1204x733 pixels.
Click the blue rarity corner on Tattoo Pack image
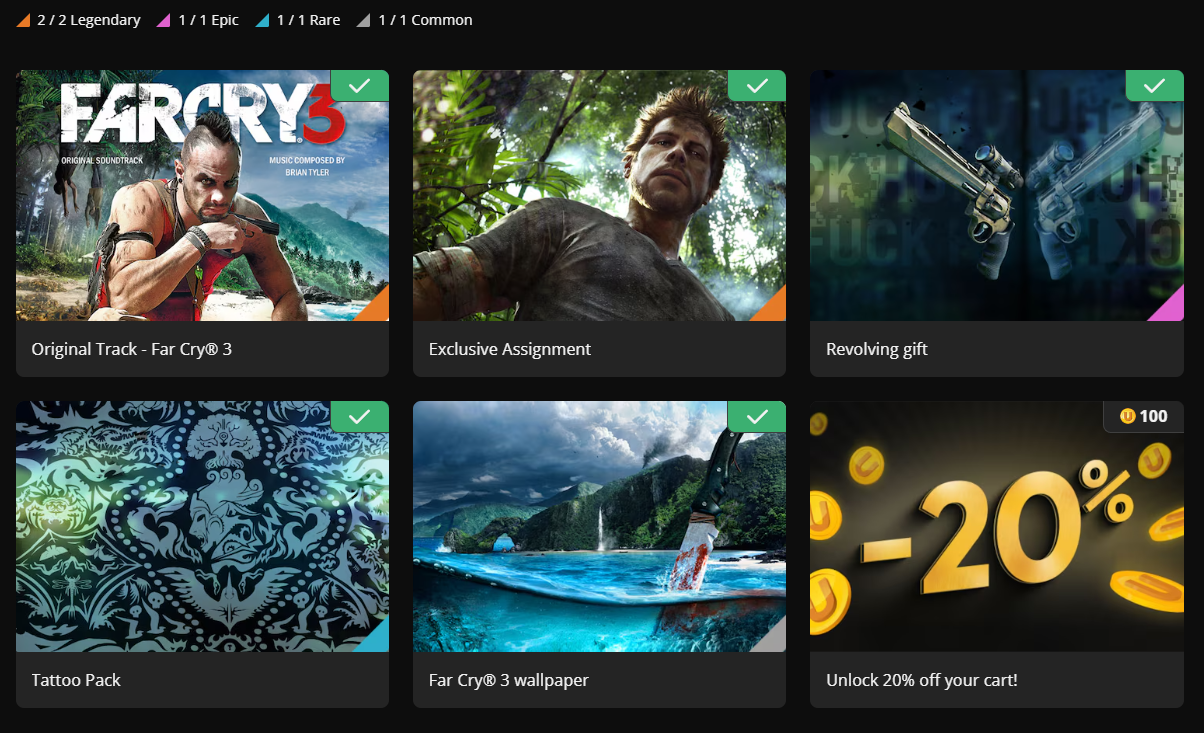[x=377, y=640]
